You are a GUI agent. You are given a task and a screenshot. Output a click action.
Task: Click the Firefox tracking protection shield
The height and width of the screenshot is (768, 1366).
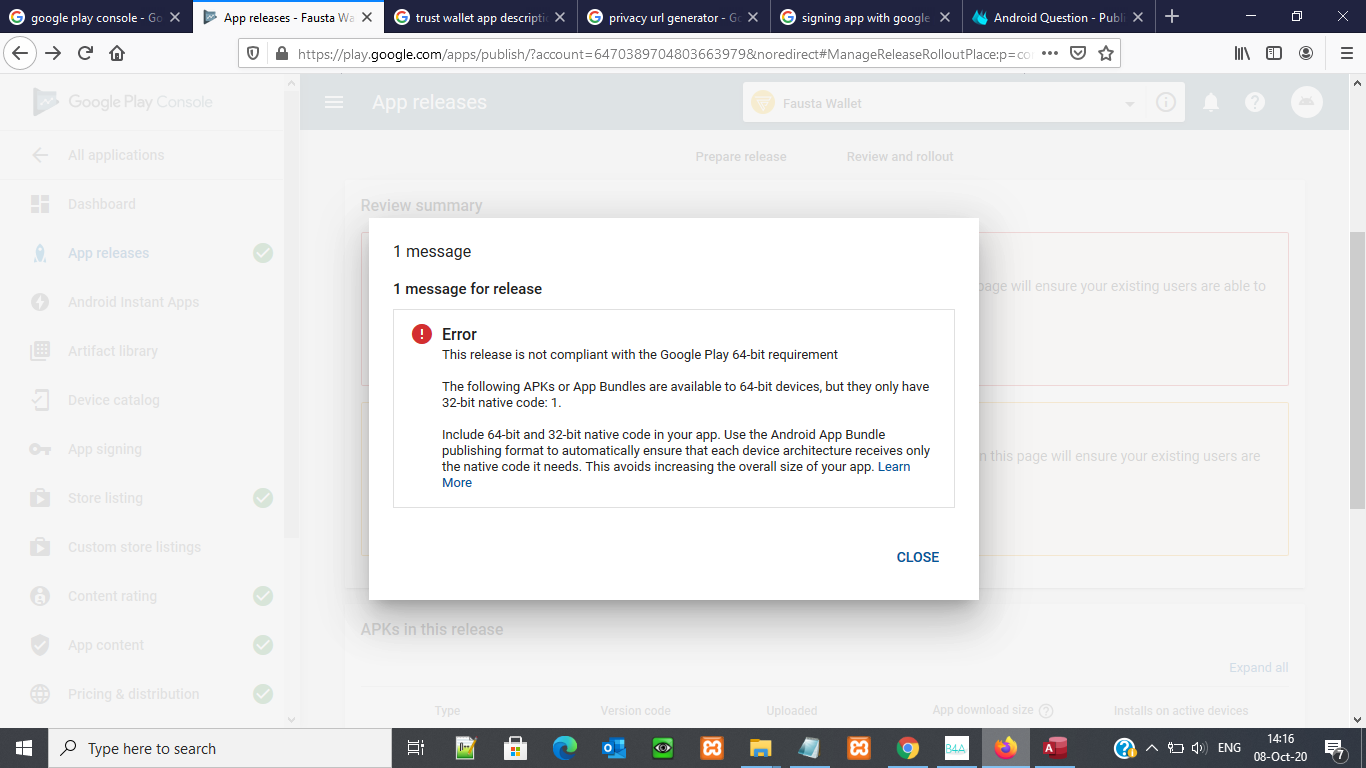tap(253, 53)
